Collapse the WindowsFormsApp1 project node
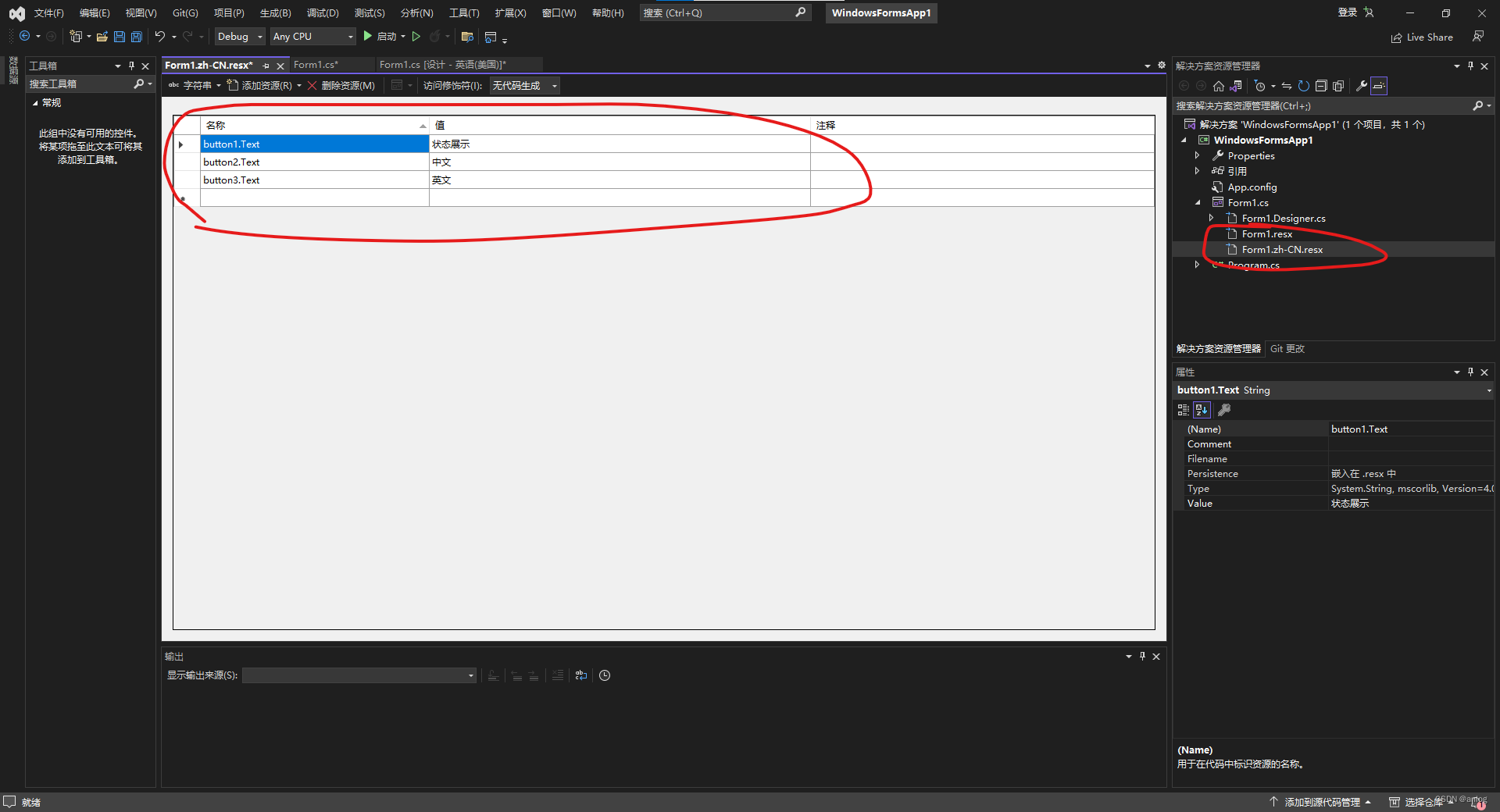 [1184, 140]
